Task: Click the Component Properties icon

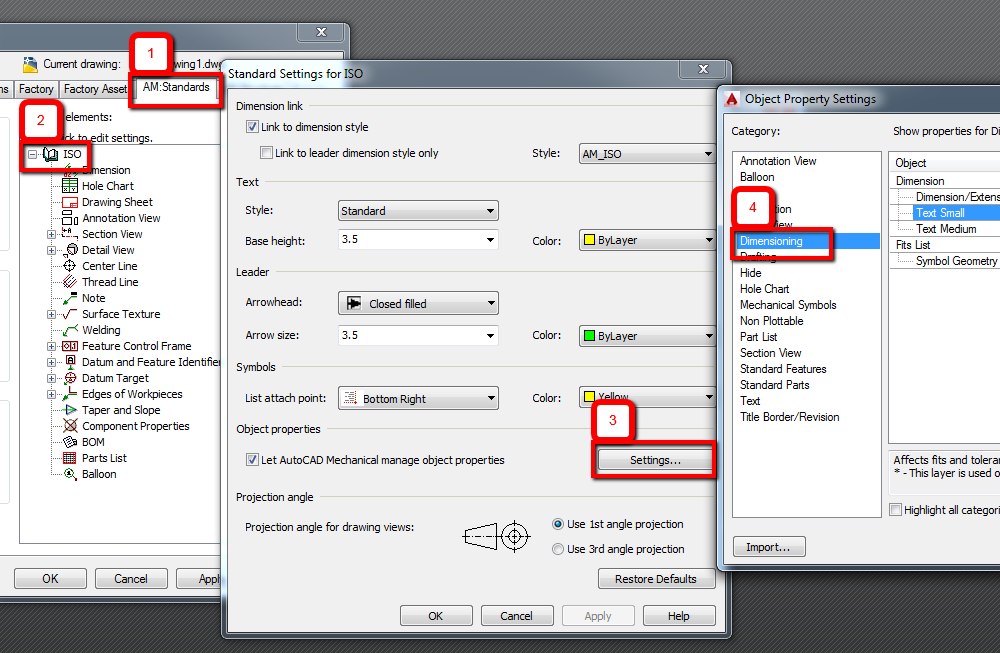Action: (70, 426)
